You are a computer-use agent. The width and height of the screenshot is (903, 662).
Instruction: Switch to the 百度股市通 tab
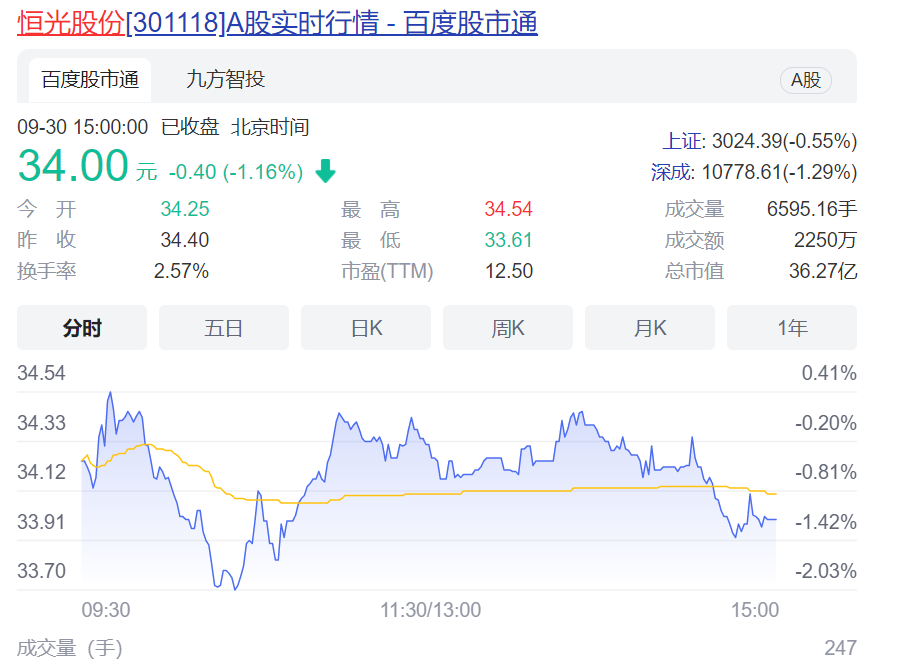click(90, 80)
